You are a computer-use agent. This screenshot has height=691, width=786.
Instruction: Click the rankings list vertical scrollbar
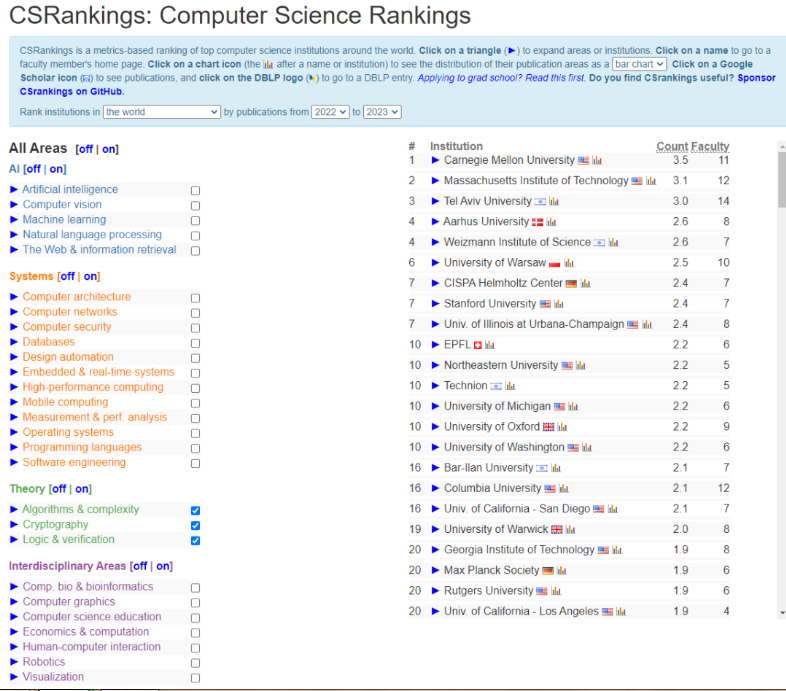point(782,400)
